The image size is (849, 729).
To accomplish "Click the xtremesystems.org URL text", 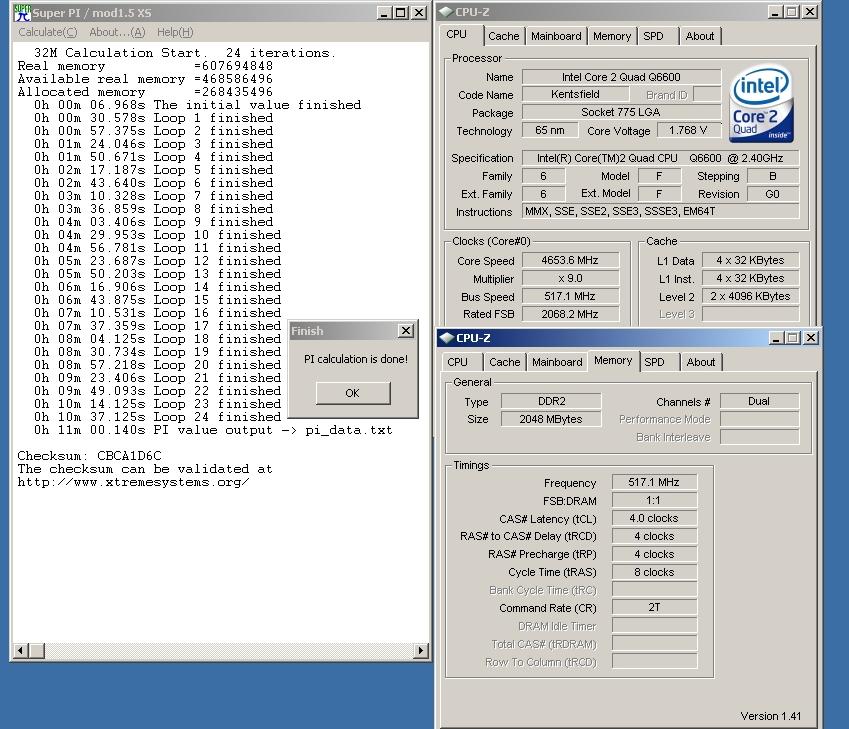I will point(134,482).
